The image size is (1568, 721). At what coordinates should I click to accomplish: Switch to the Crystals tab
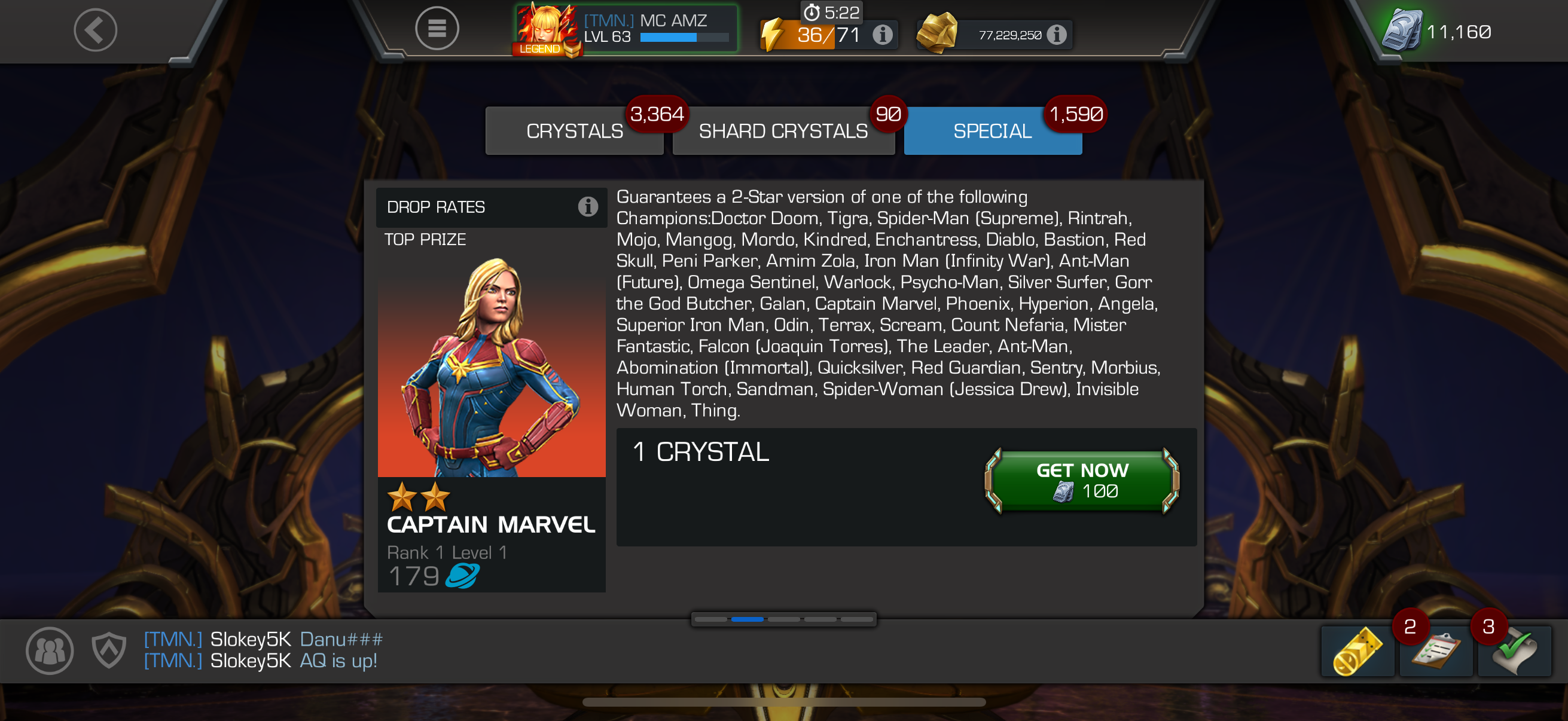tap(574, 131)
